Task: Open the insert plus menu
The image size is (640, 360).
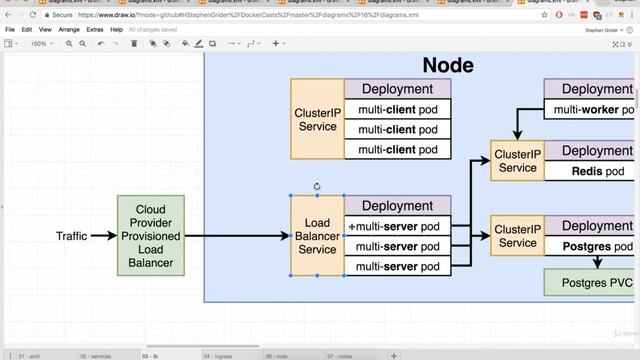Action: point(278,43)
